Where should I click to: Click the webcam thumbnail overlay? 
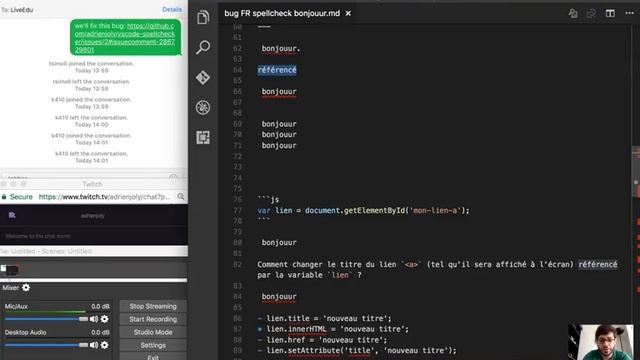[601, 342]
